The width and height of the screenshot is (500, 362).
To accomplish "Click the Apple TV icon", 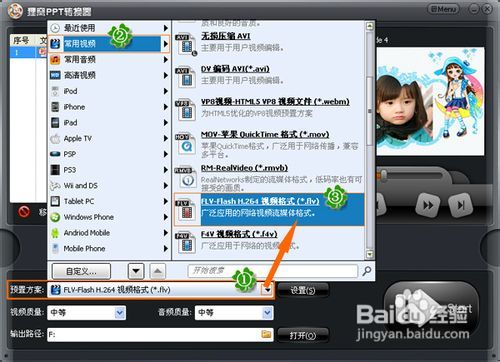I will pos(55,138).
